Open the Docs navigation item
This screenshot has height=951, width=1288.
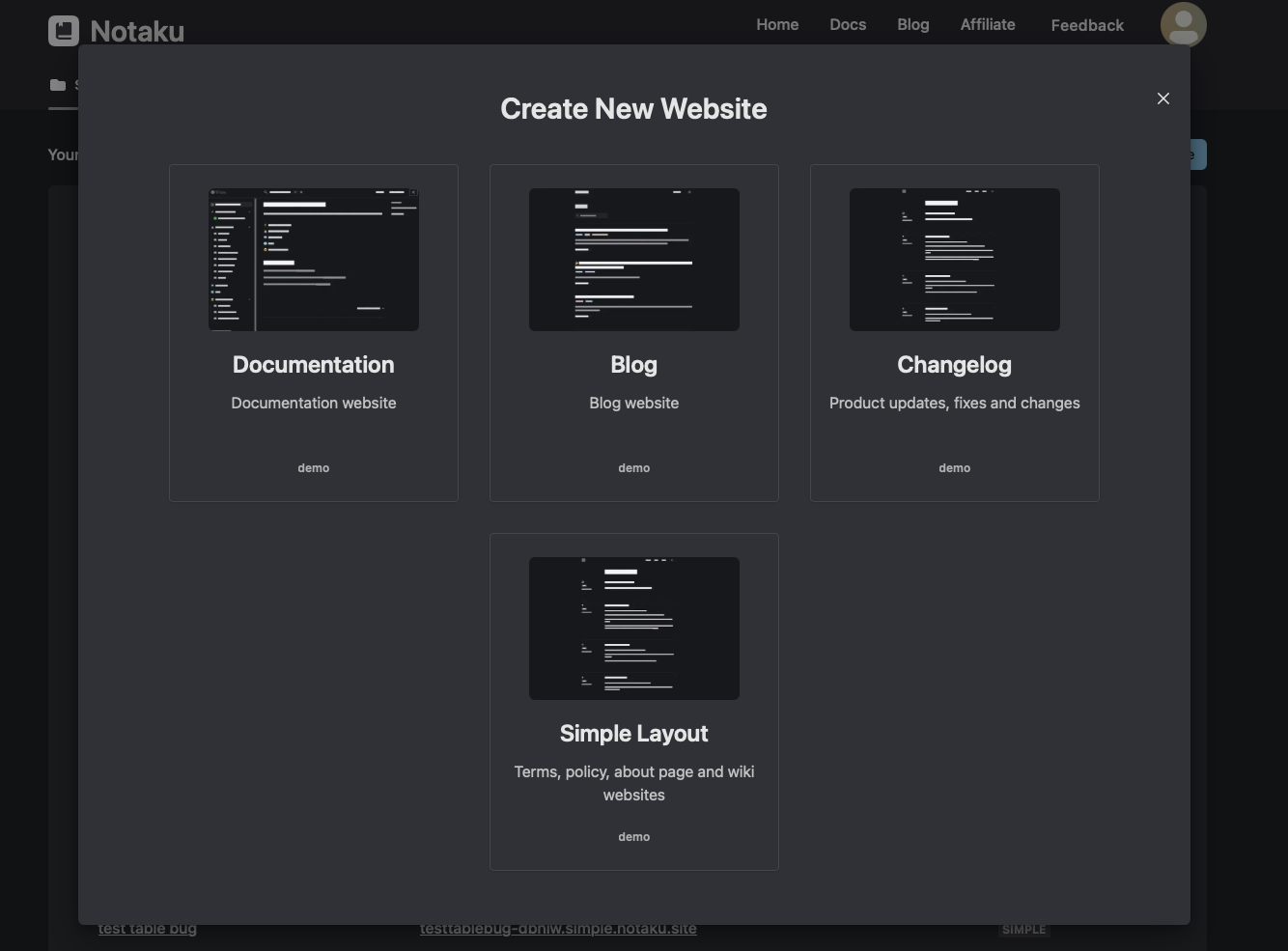(x=847, y=24)
